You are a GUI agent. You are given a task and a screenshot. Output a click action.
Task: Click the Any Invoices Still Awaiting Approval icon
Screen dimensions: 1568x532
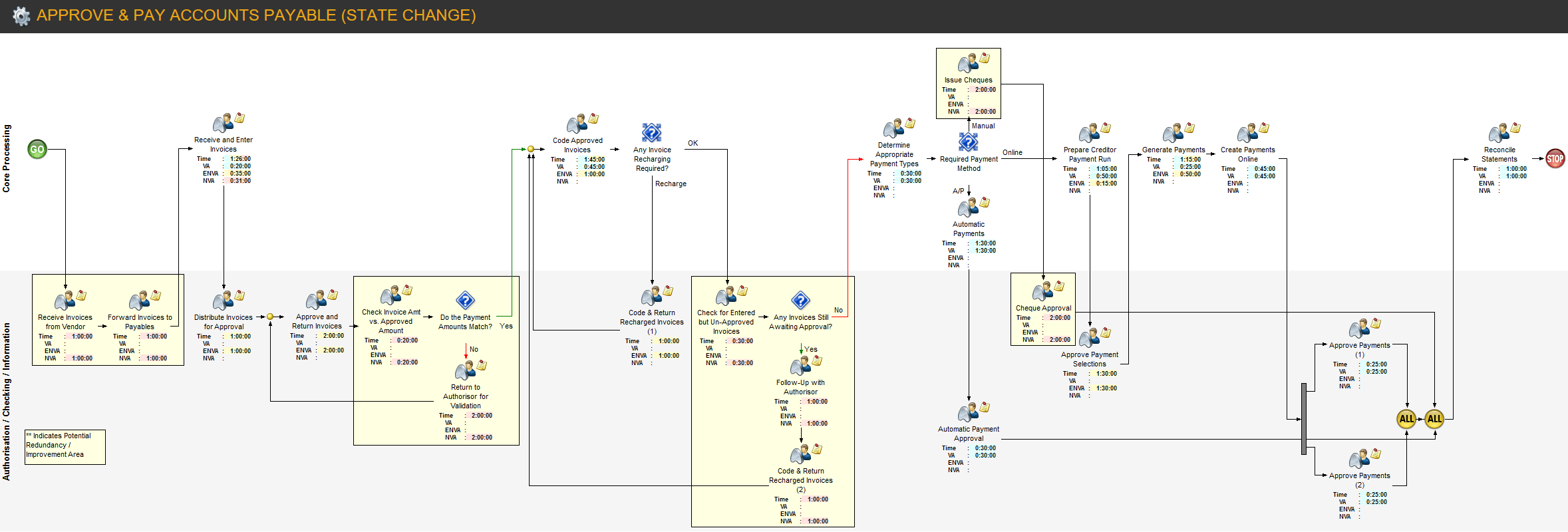[800, 301]
